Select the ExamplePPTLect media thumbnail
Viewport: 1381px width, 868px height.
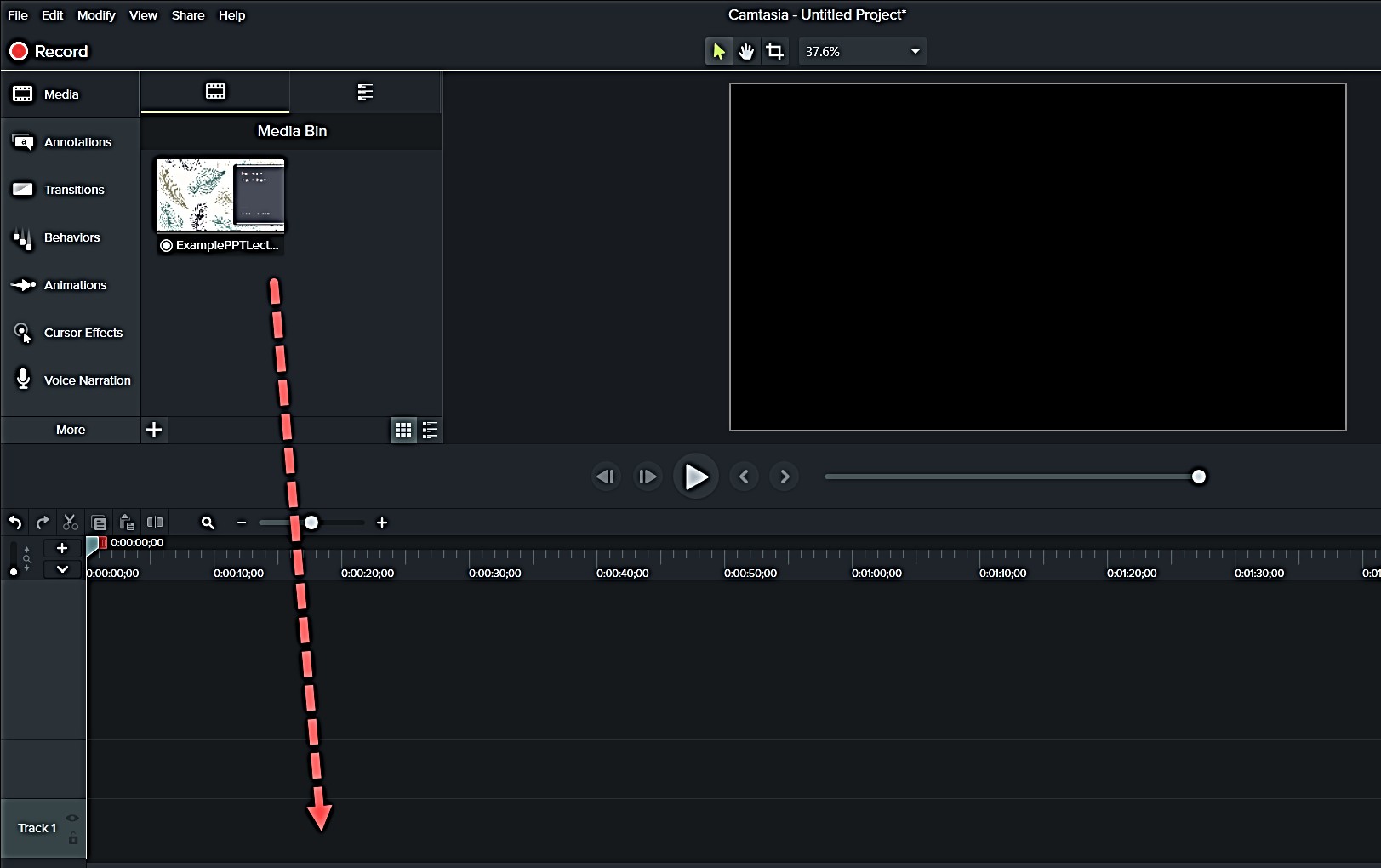tap(220, 206)
